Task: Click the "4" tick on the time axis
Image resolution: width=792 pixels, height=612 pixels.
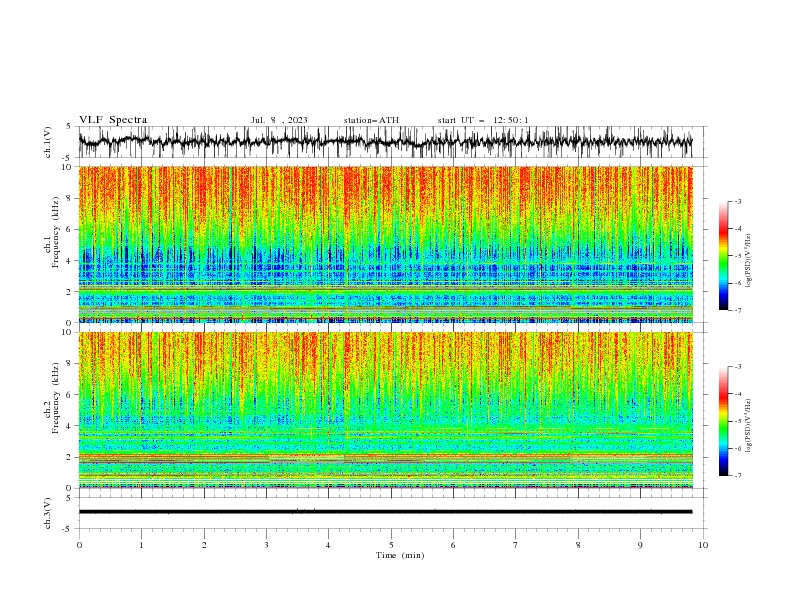Action: point(328,545)
